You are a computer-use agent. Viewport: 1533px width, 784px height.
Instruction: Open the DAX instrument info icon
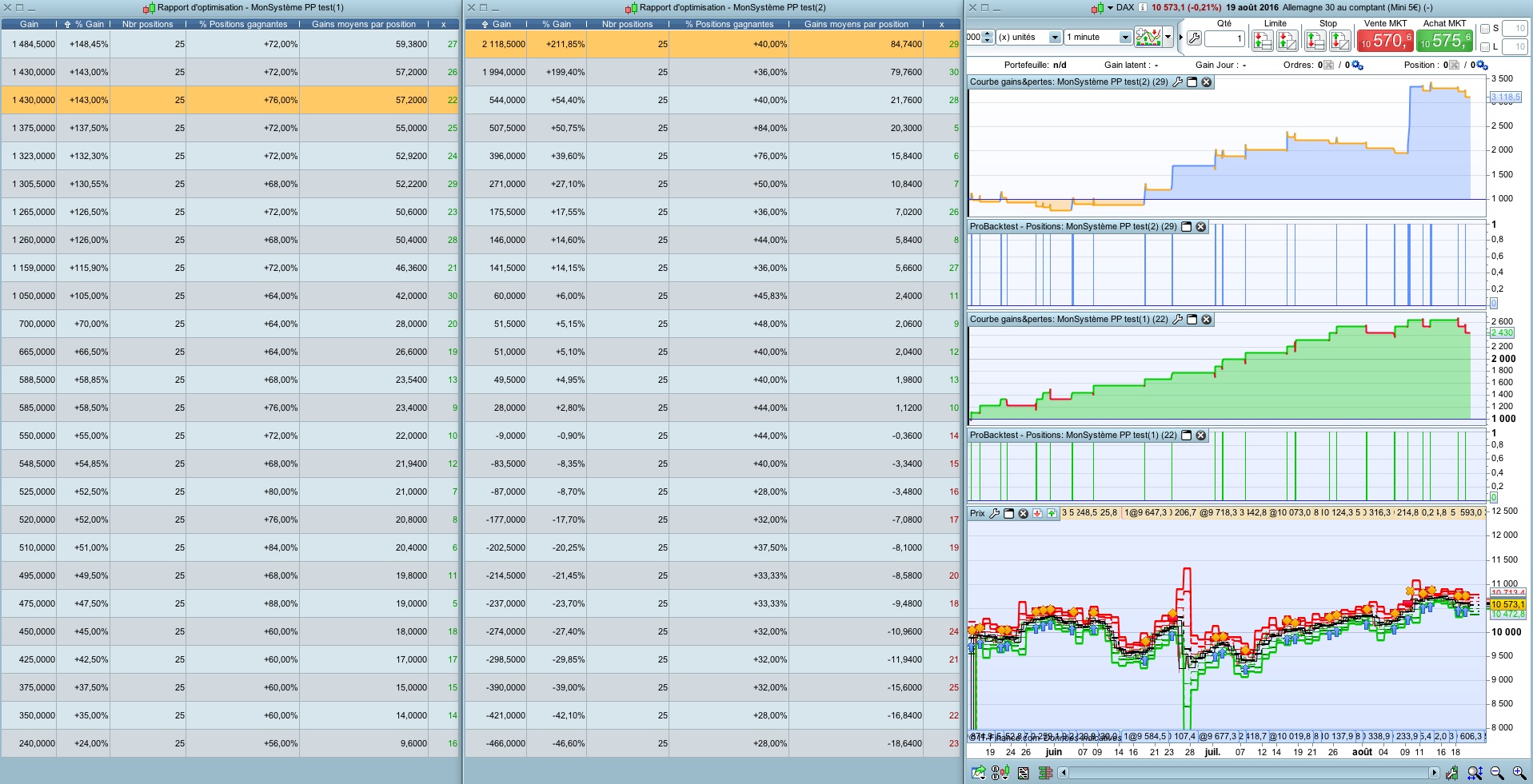tap(1142, 8)
